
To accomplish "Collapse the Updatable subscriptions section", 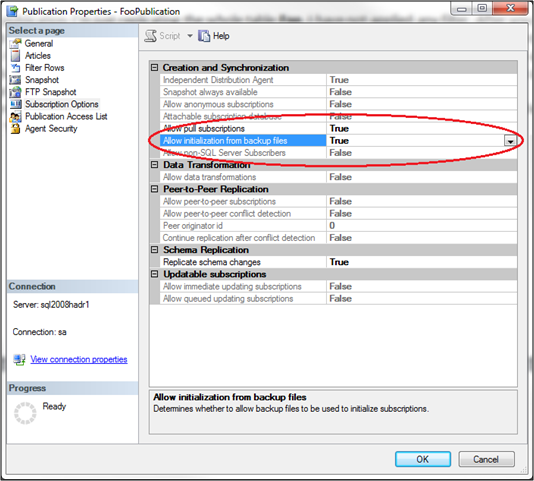I will (155, 274).
